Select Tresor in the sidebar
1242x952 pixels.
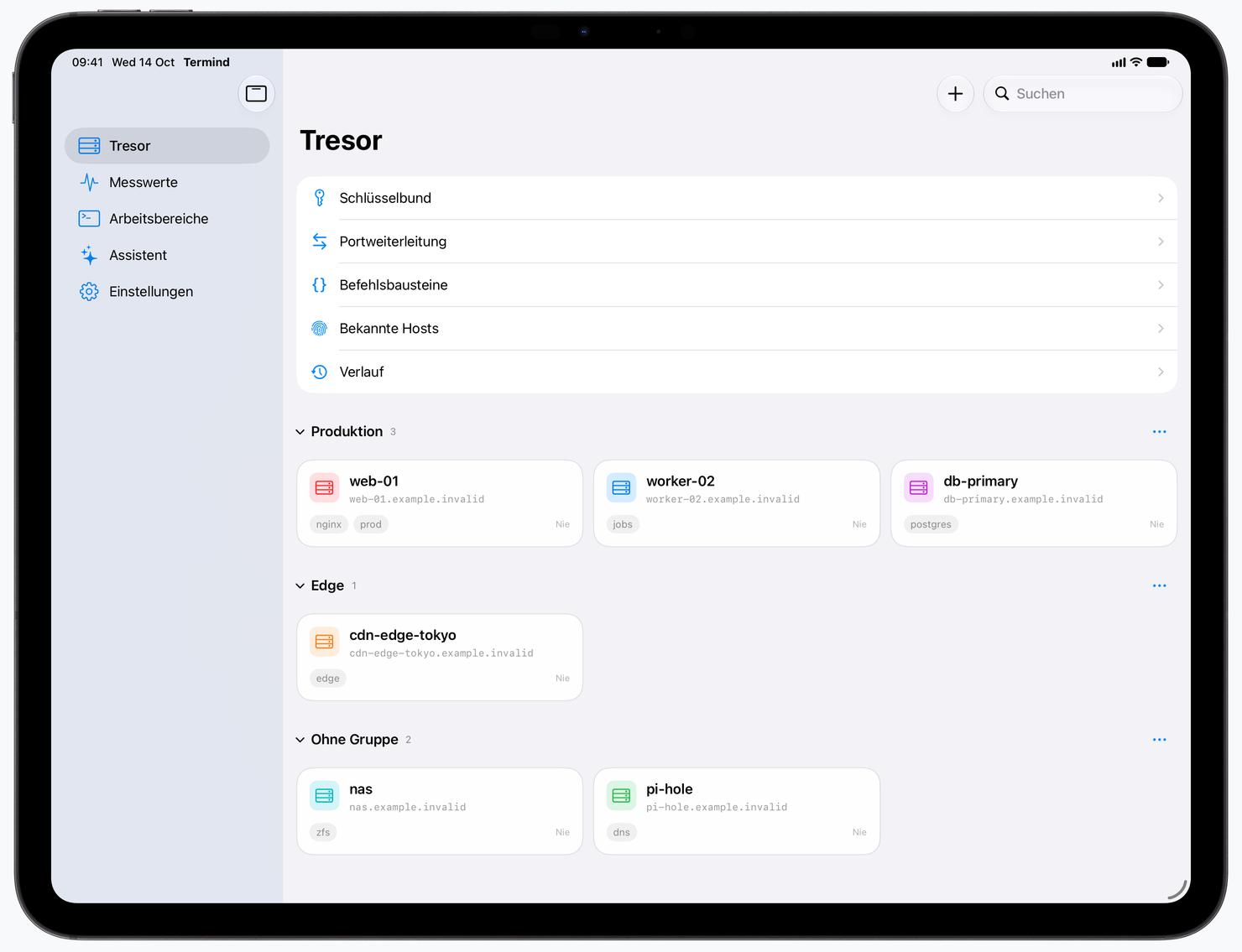pyautogui.click(x=167, y=146)
